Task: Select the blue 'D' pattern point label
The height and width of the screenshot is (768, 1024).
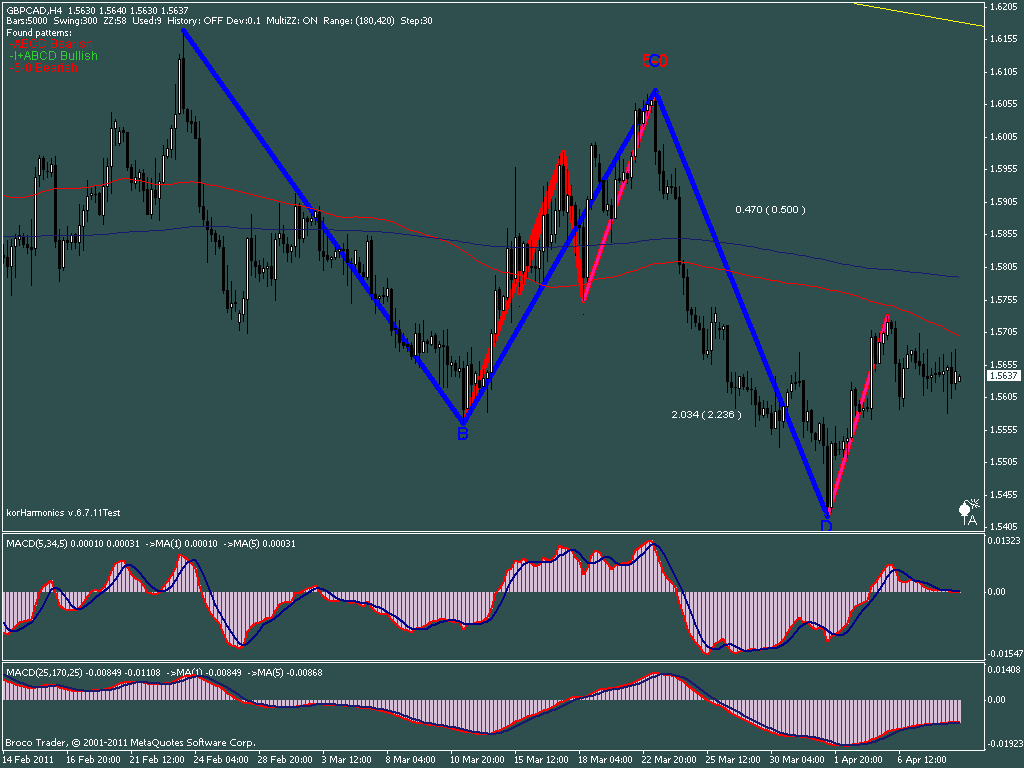Action: click(x=826, y=524)
